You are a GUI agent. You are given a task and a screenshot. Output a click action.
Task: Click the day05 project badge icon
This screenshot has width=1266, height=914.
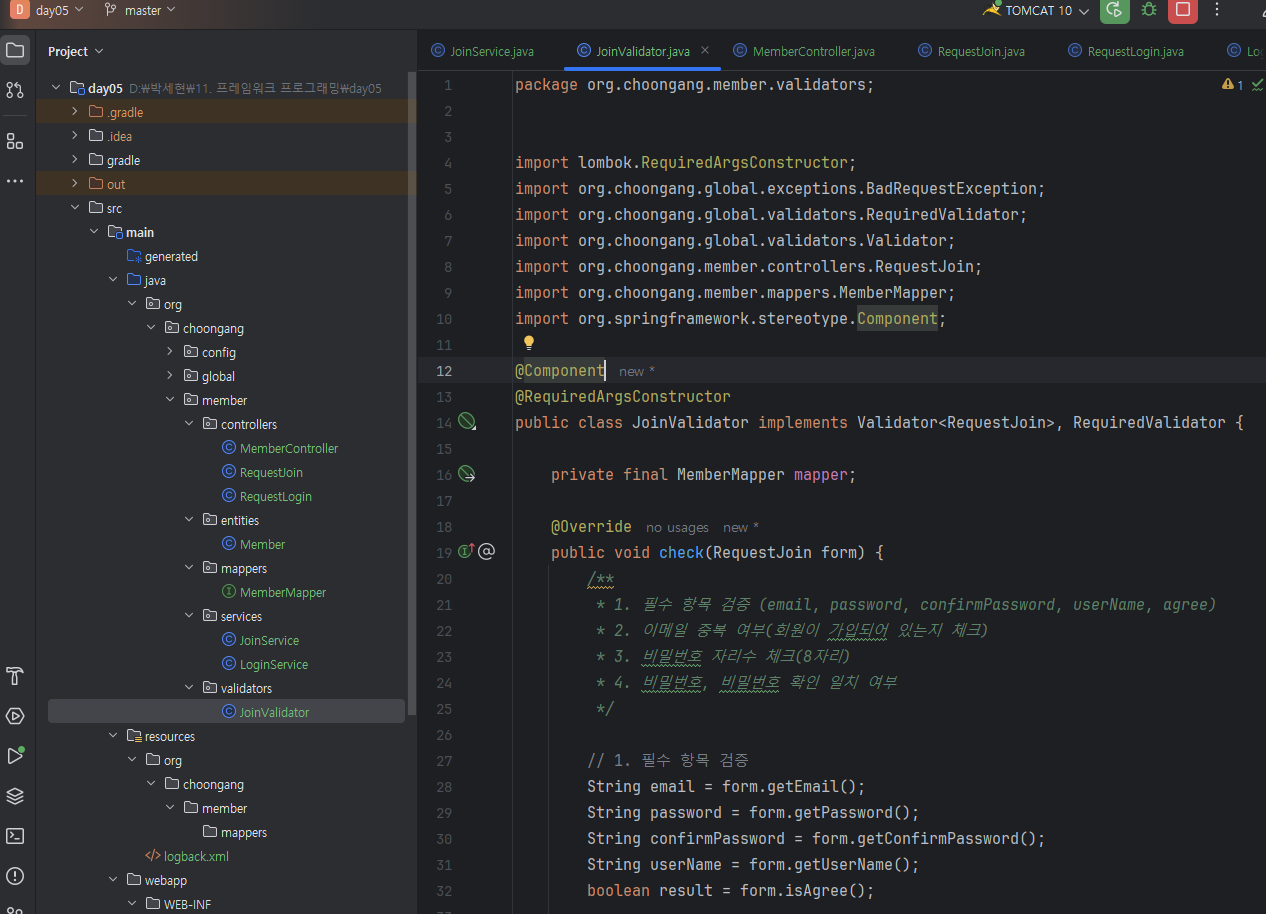20,10
